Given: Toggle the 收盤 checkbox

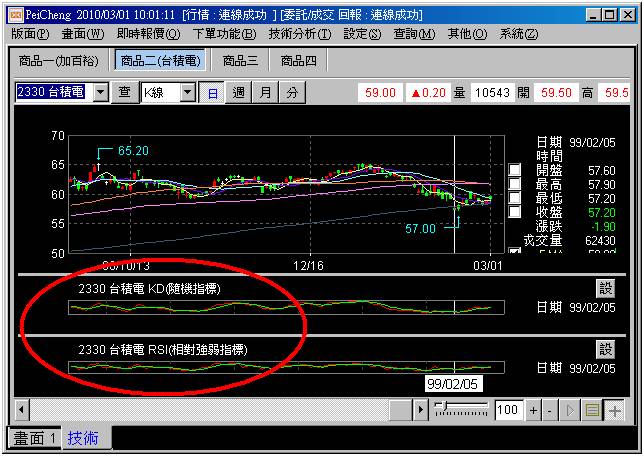Looking at the screenshot, I should click(x=515, y=212).
